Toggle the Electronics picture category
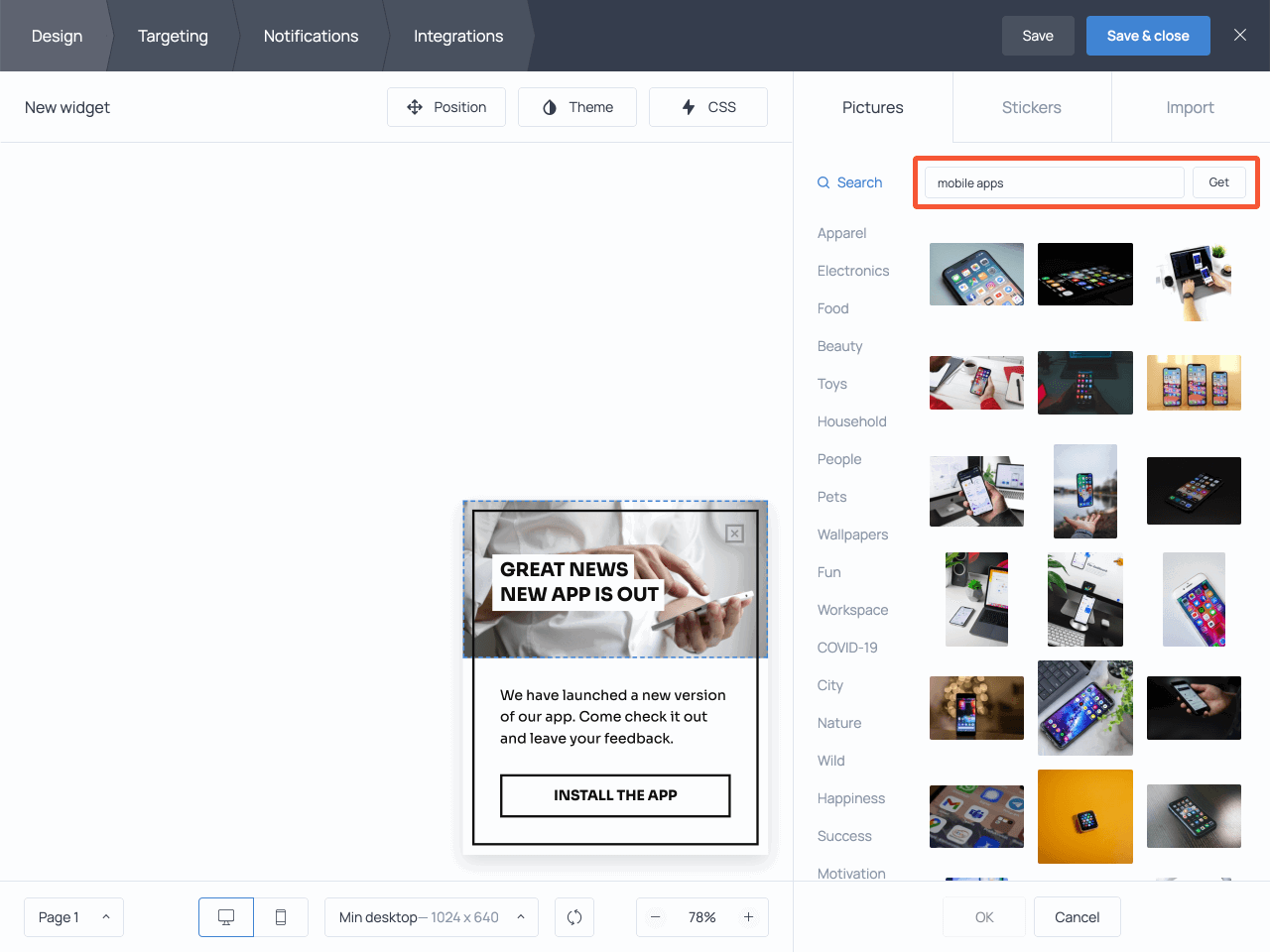This screenshot has height=952, width=1270. pos(852,270)
